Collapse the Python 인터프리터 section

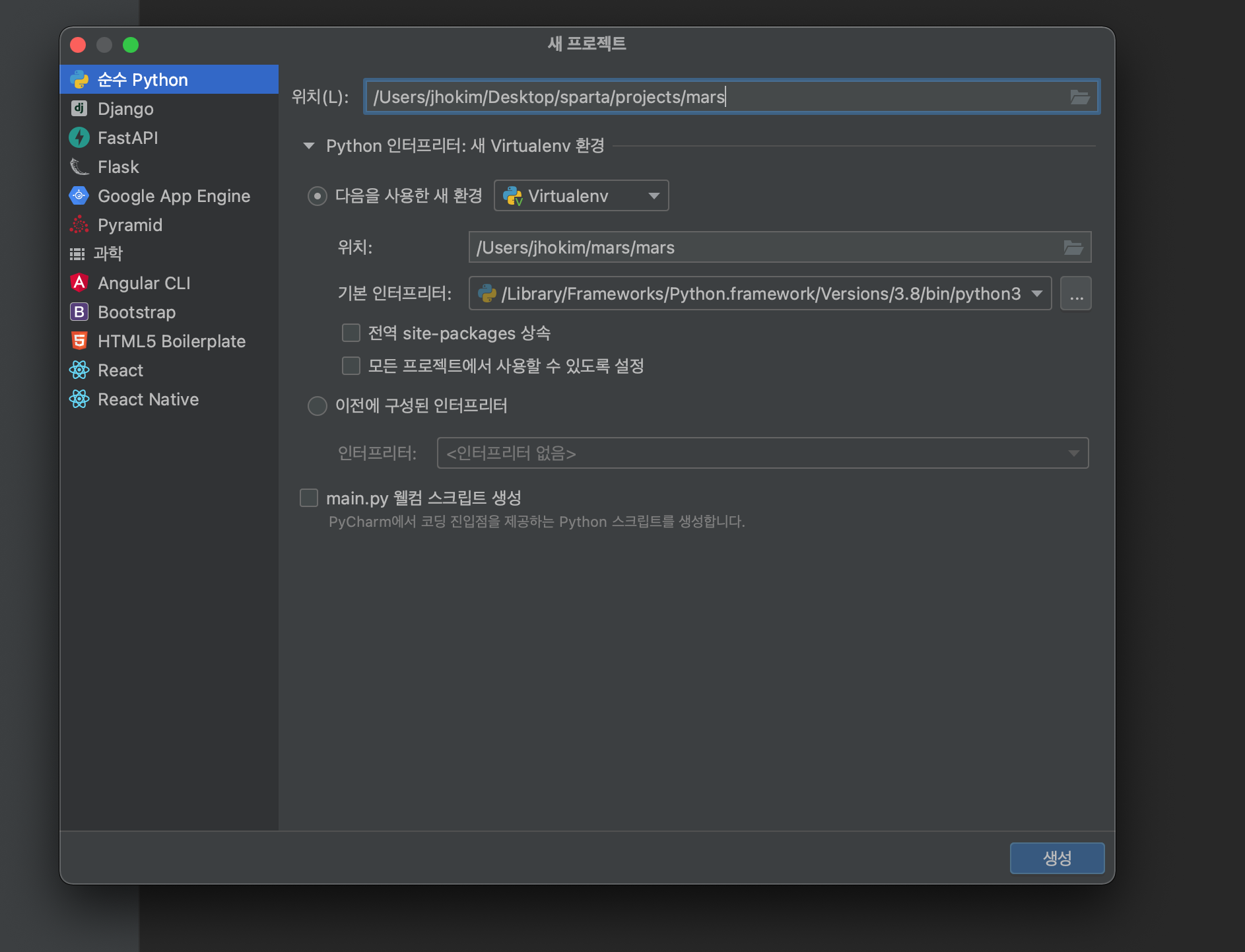[x=309, y=146]
